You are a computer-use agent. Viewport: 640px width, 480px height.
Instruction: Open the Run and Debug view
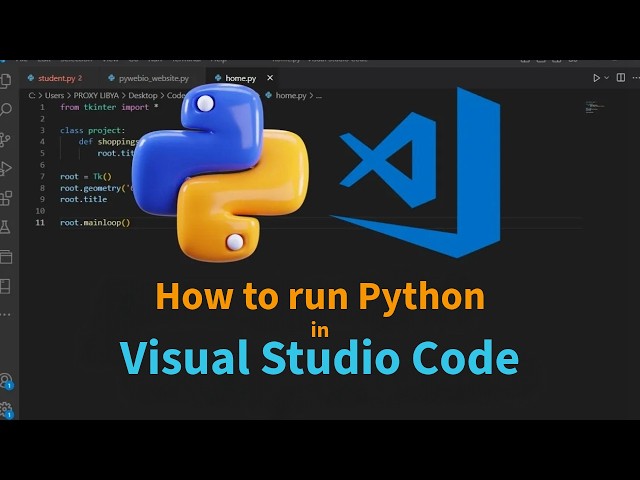tap(6, 168)
